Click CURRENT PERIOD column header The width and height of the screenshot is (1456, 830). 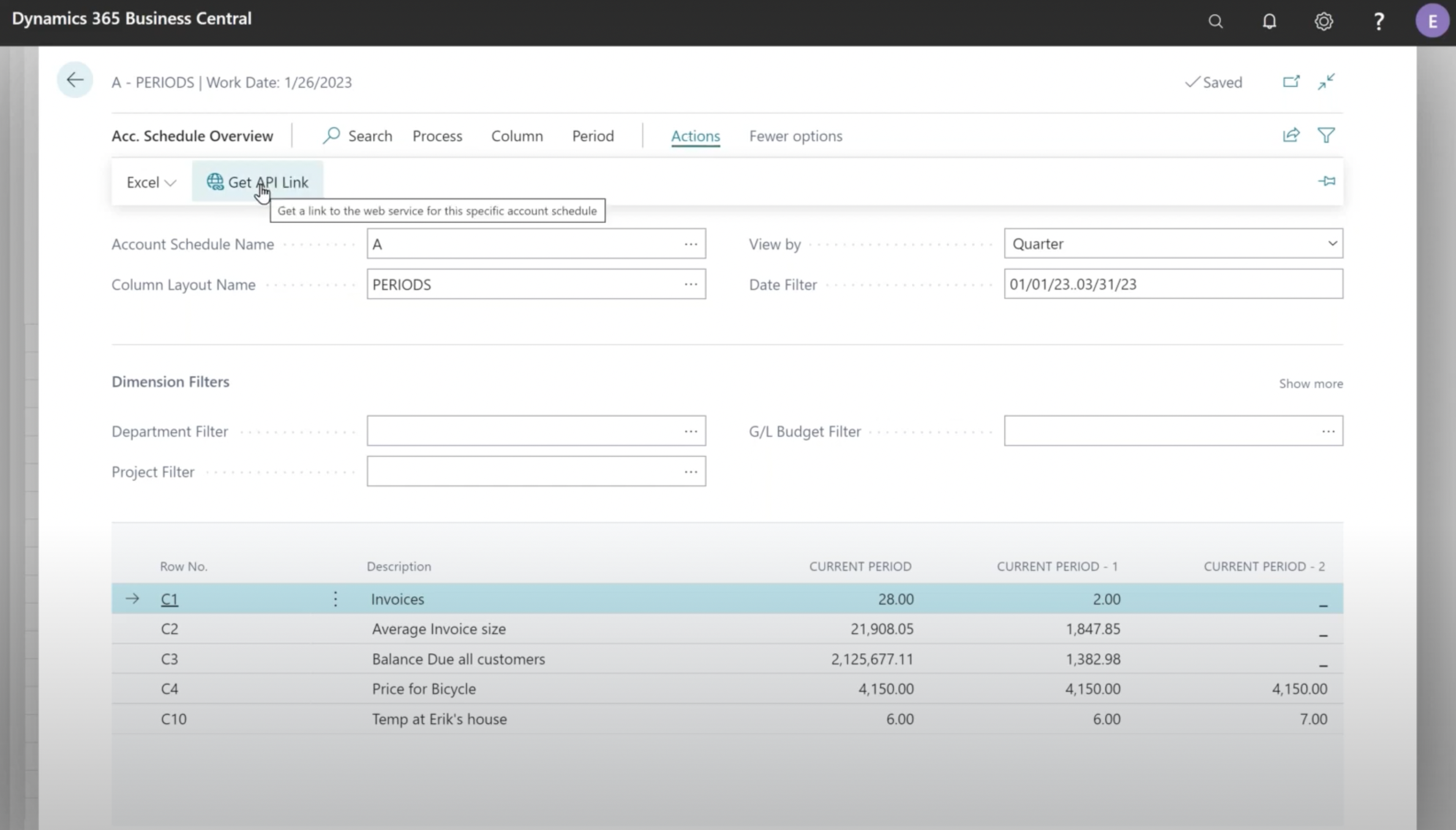(860, 567)
